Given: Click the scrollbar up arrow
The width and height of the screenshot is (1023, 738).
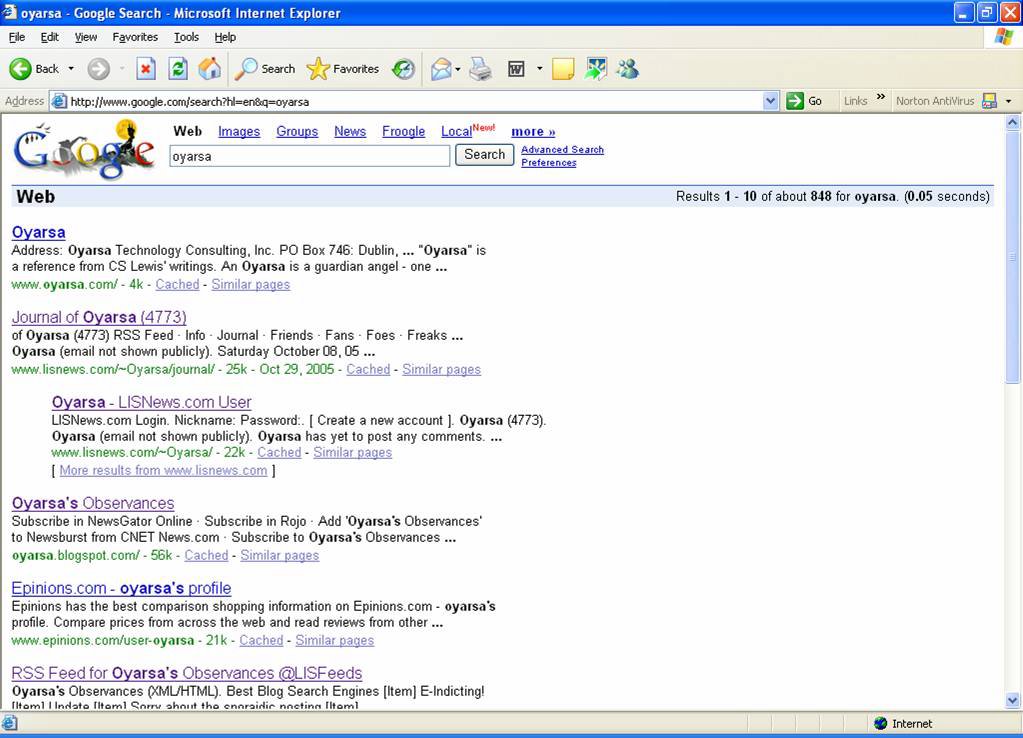Looking at the screenshot, I should (1012, 122).
